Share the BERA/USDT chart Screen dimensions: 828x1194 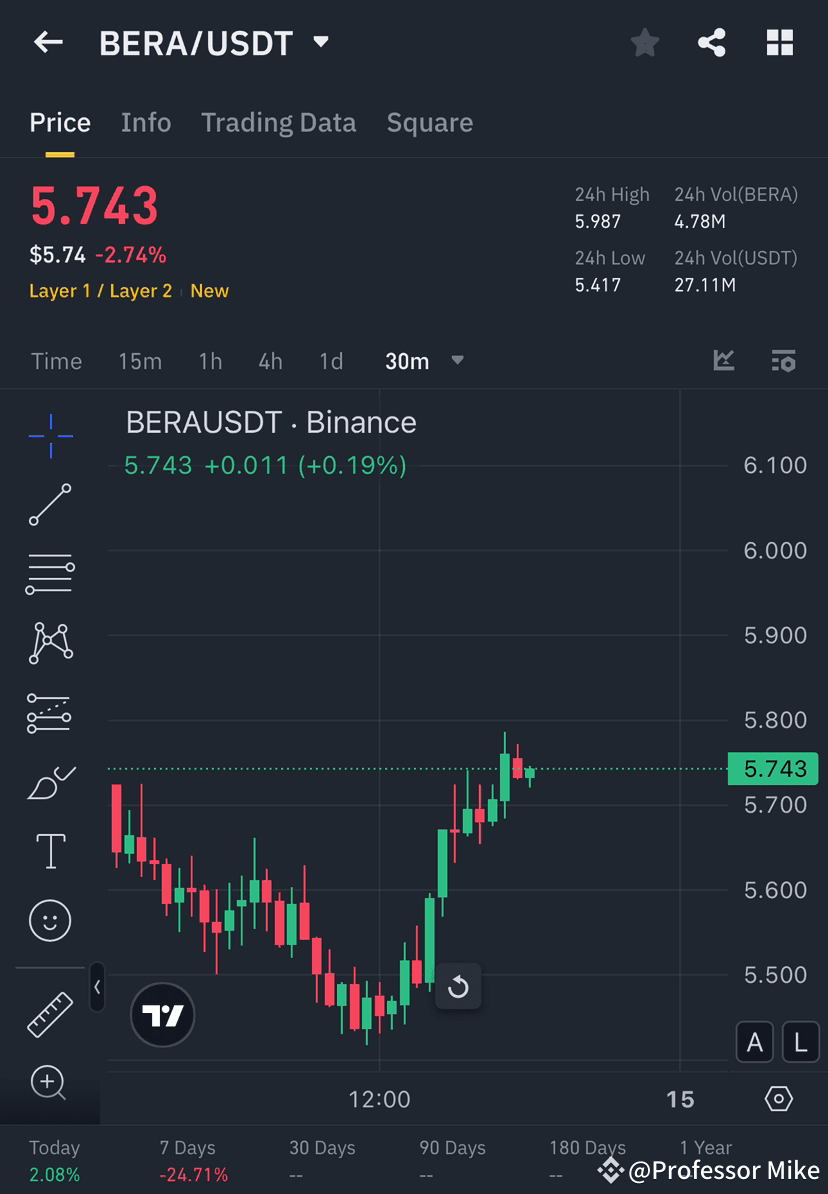(712, 42)
